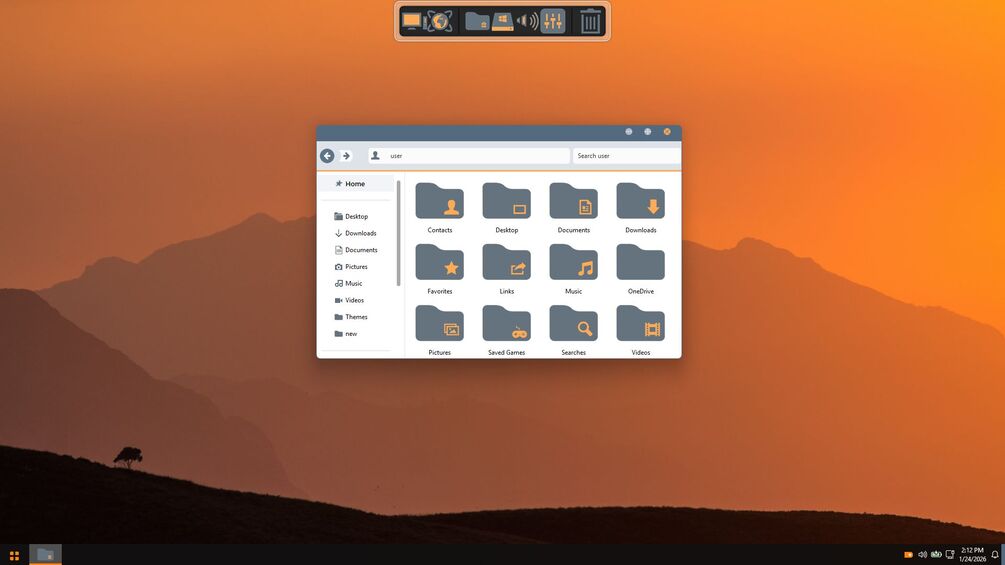Go back with the back arrow button
Image resolution: width=1005 pixels, height=565 pixels.
coord(327,156)
